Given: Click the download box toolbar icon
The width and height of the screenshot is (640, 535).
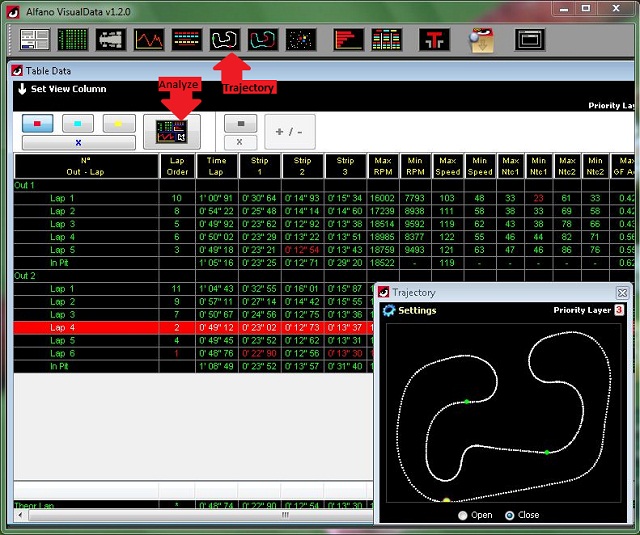Looking at the screenshot, I should click(482, 40).
